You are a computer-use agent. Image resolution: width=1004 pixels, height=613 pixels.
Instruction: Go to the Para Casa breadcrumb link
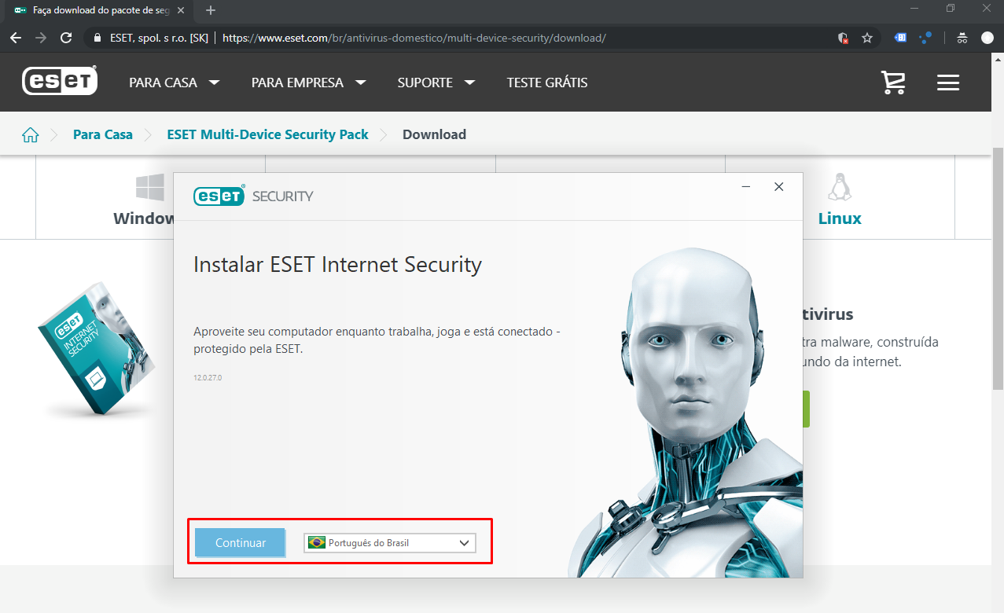click(x=102, y=135)
